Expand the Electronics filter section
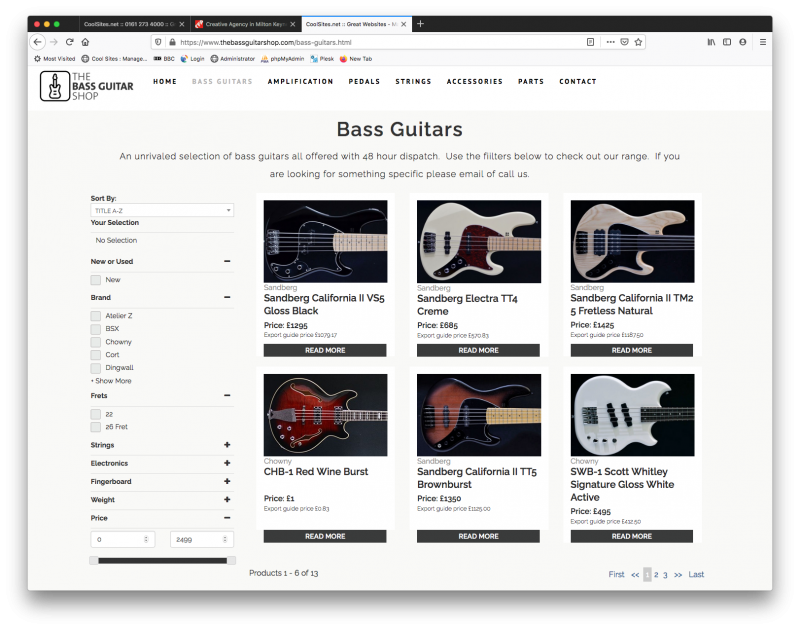This screenshot has height=630, width=800. (227, 463)
